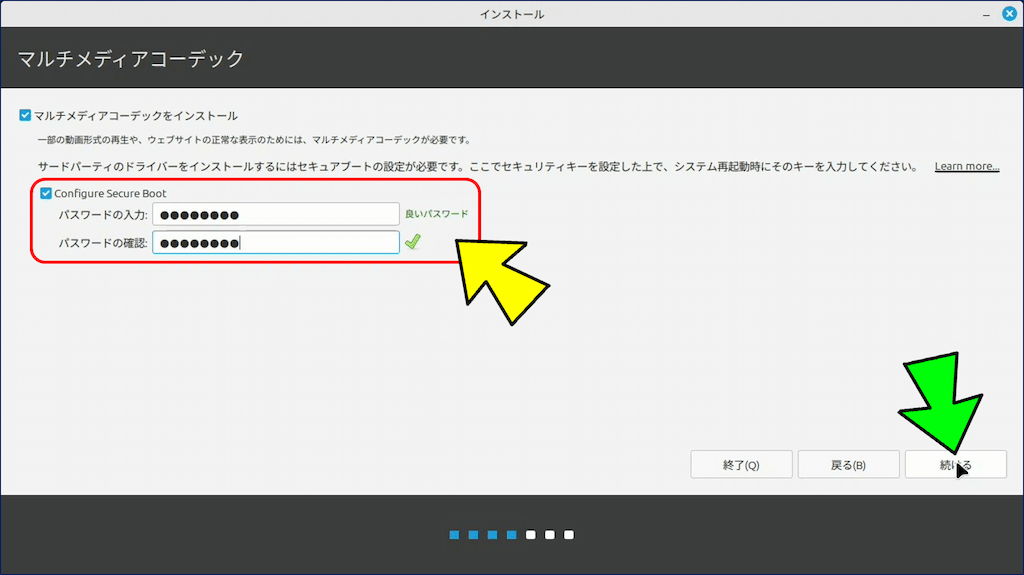Click the third blue progress dot
Viewport: 1024px width, 575px height.
coord(492,535)
